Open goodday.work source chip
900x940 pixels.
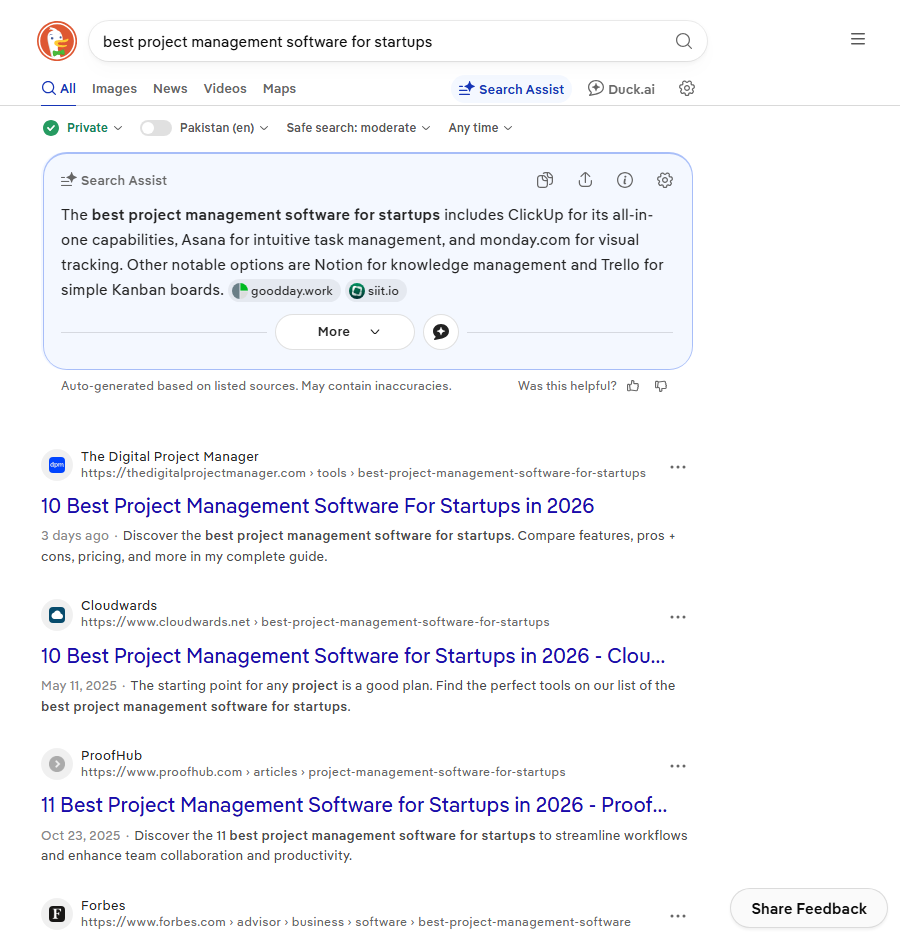pos(285,291)
